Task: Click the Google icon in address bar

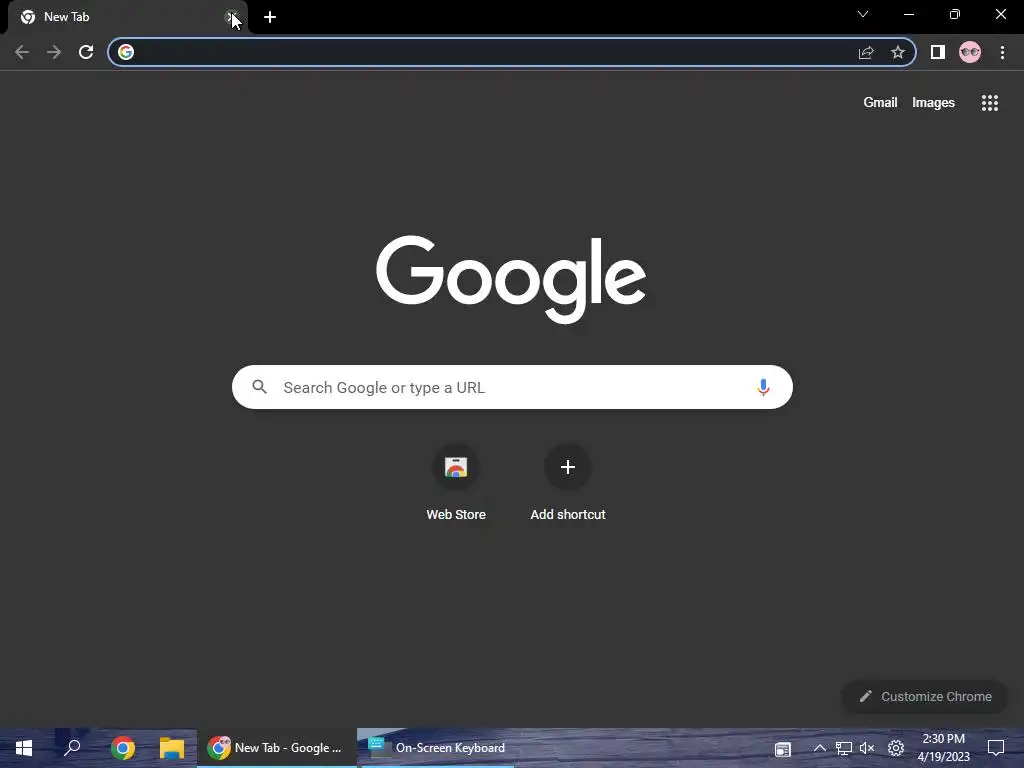Action: (126, 52)
